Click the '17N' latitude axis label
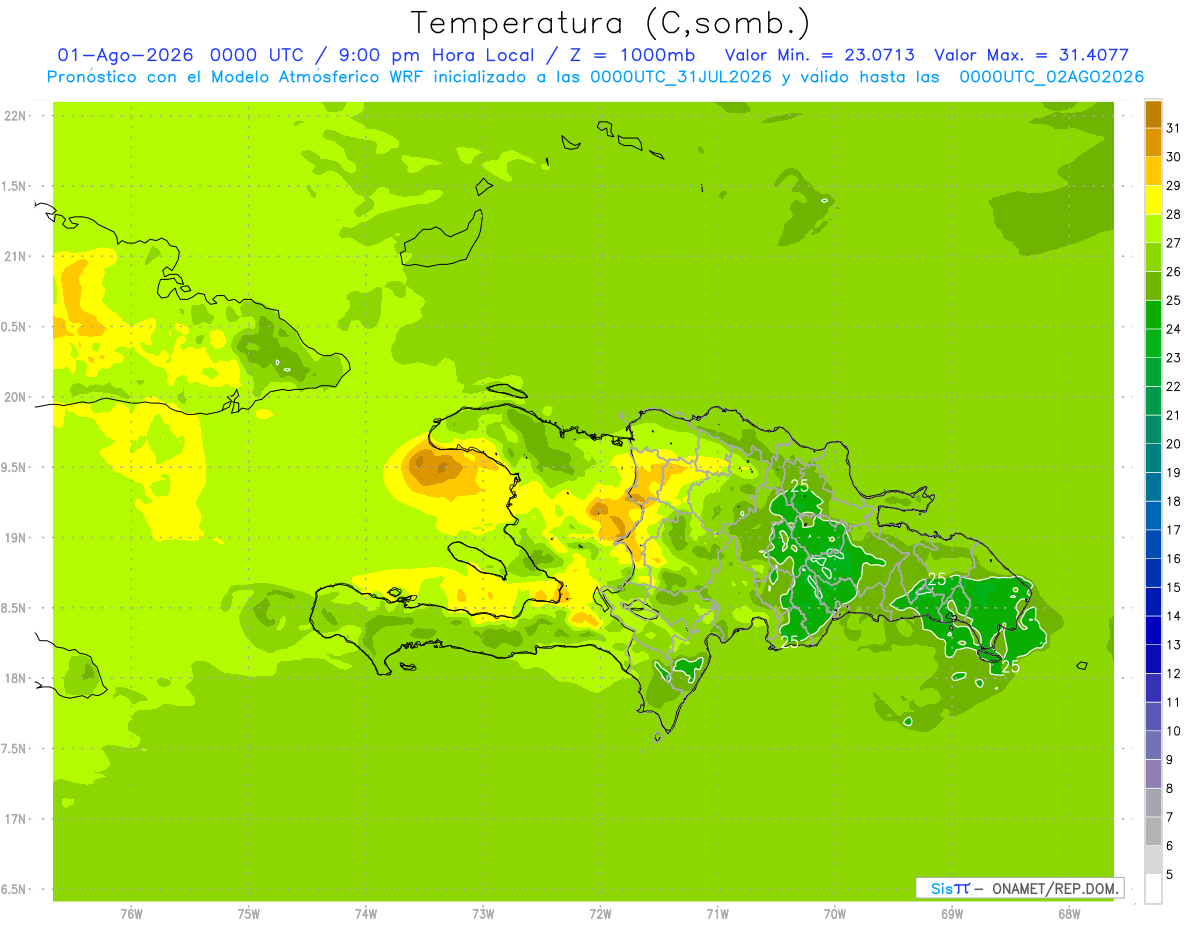Viewport: 1200px width, 927px height. click(x=15, y=819)
